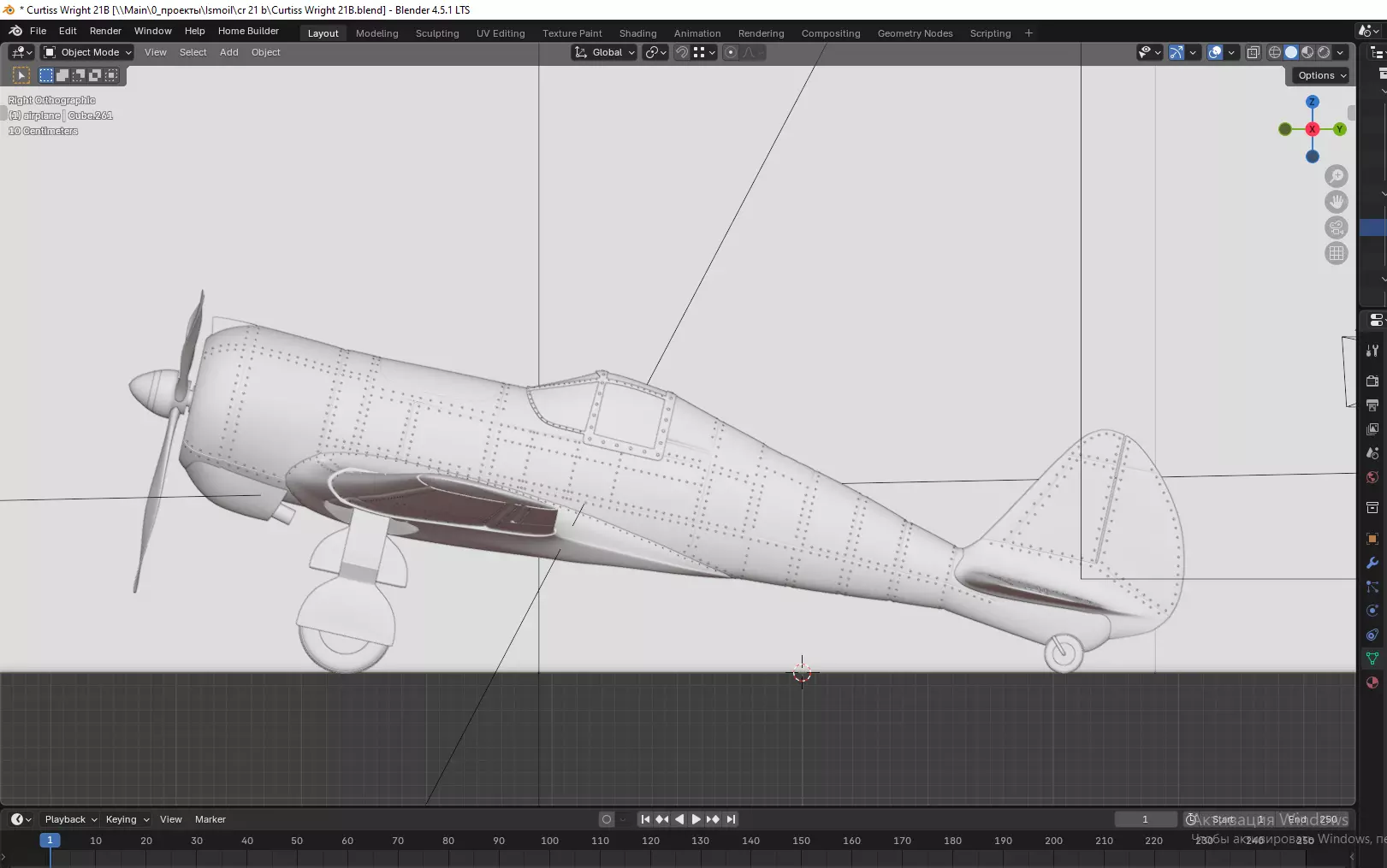Add a new workspace with plus icon

[x=1028, y=33]
